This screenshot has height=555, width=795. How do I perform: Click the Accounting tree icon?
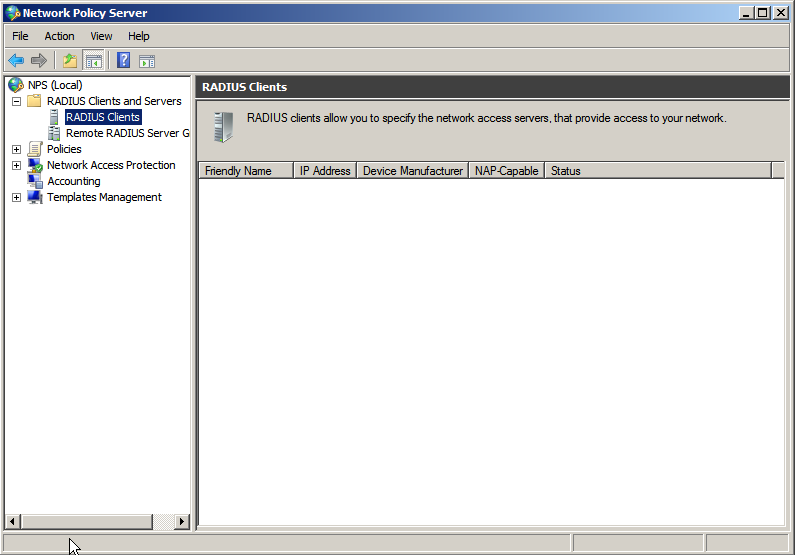(35, 181)
